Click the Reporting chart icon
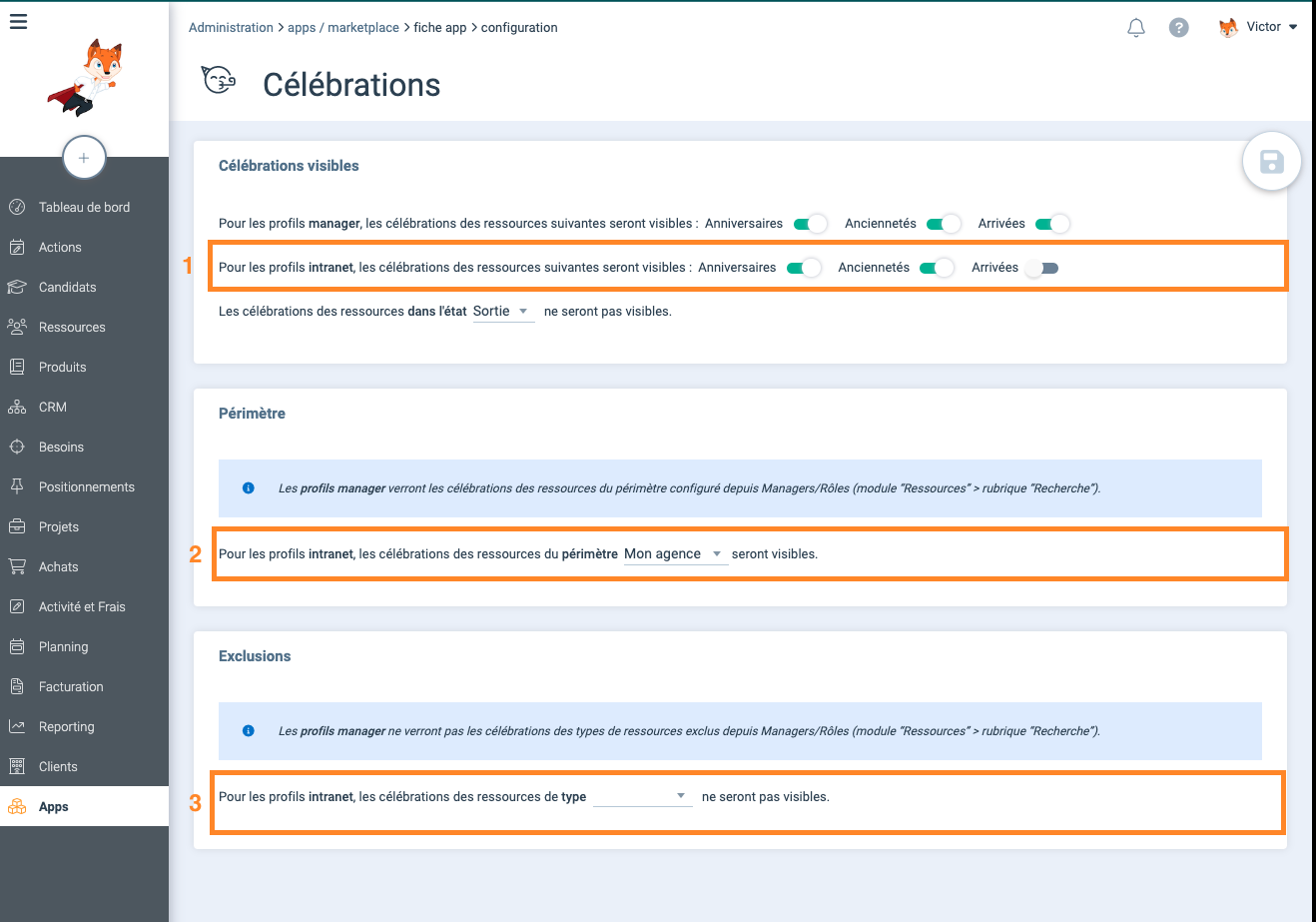The height and width of the screenshot is (922, 1316). click(x=17, y=726)
